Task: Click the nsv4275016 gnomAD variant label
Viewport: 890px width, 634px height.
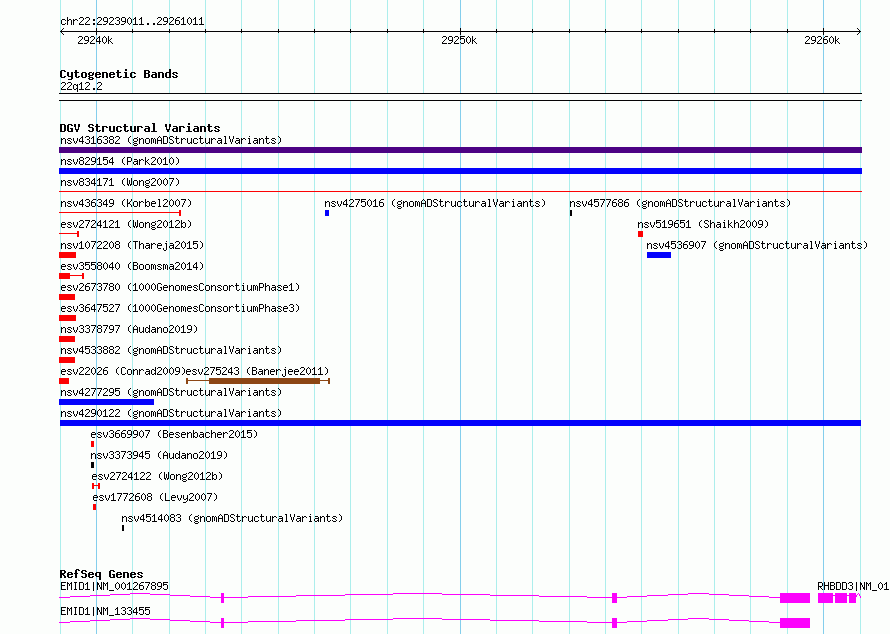Action: pos(435,203)
